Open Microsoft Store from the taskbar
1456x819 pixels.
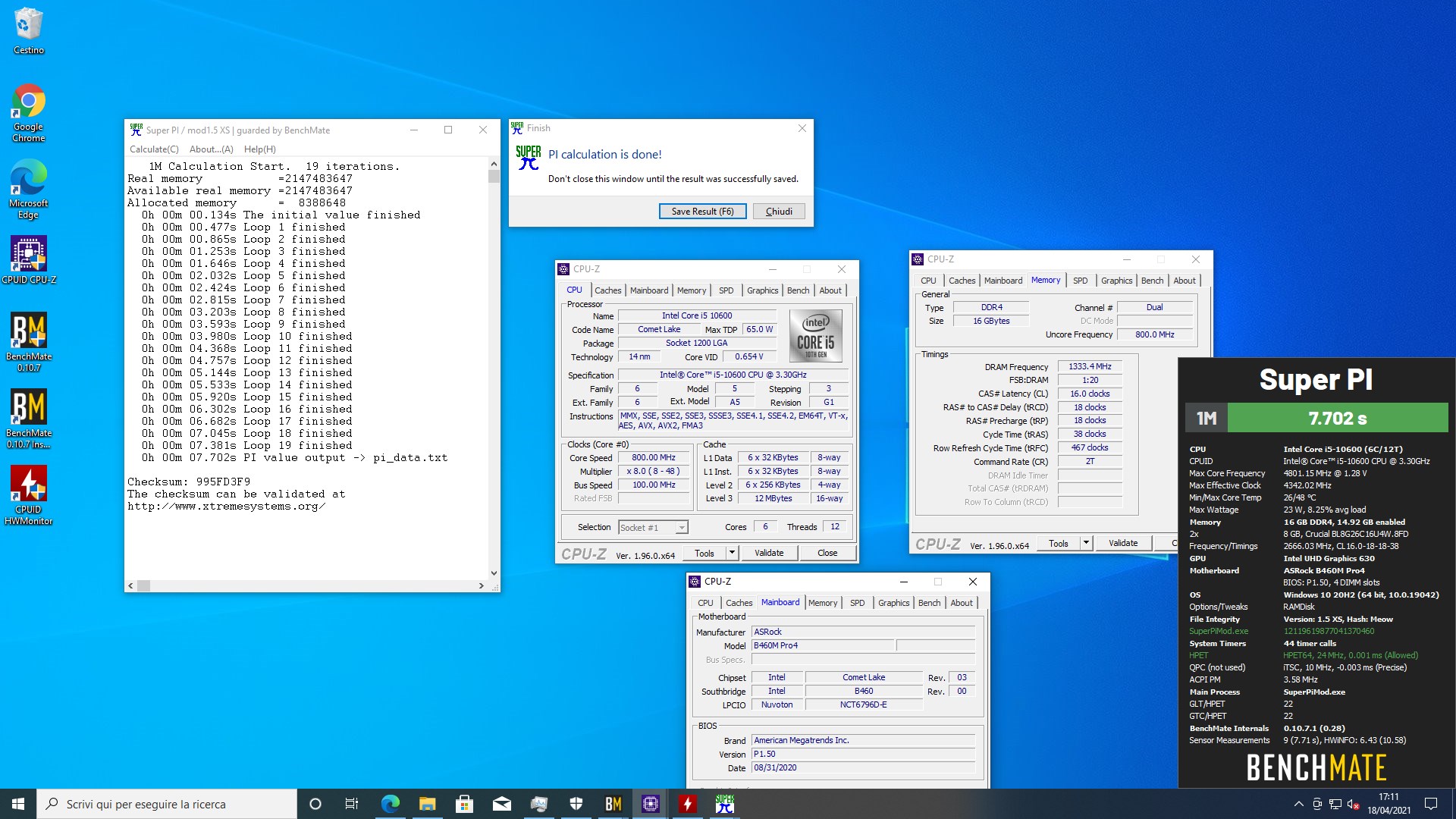coord(464,804)
